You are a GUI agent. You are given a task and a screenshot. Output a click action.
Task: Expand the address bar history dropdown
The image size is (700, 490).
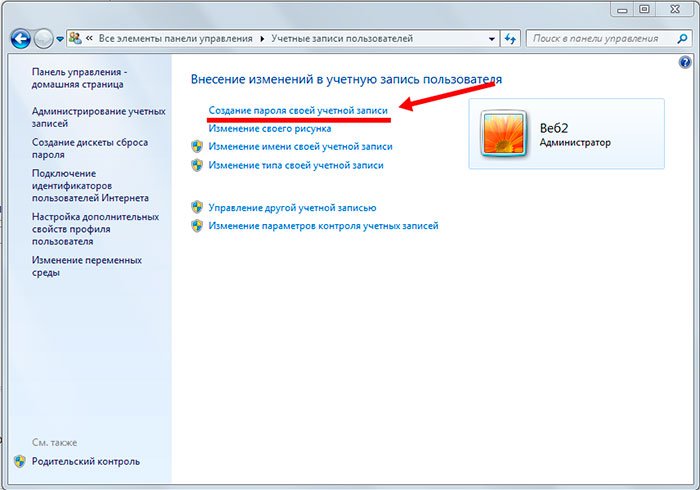(492, 39)
